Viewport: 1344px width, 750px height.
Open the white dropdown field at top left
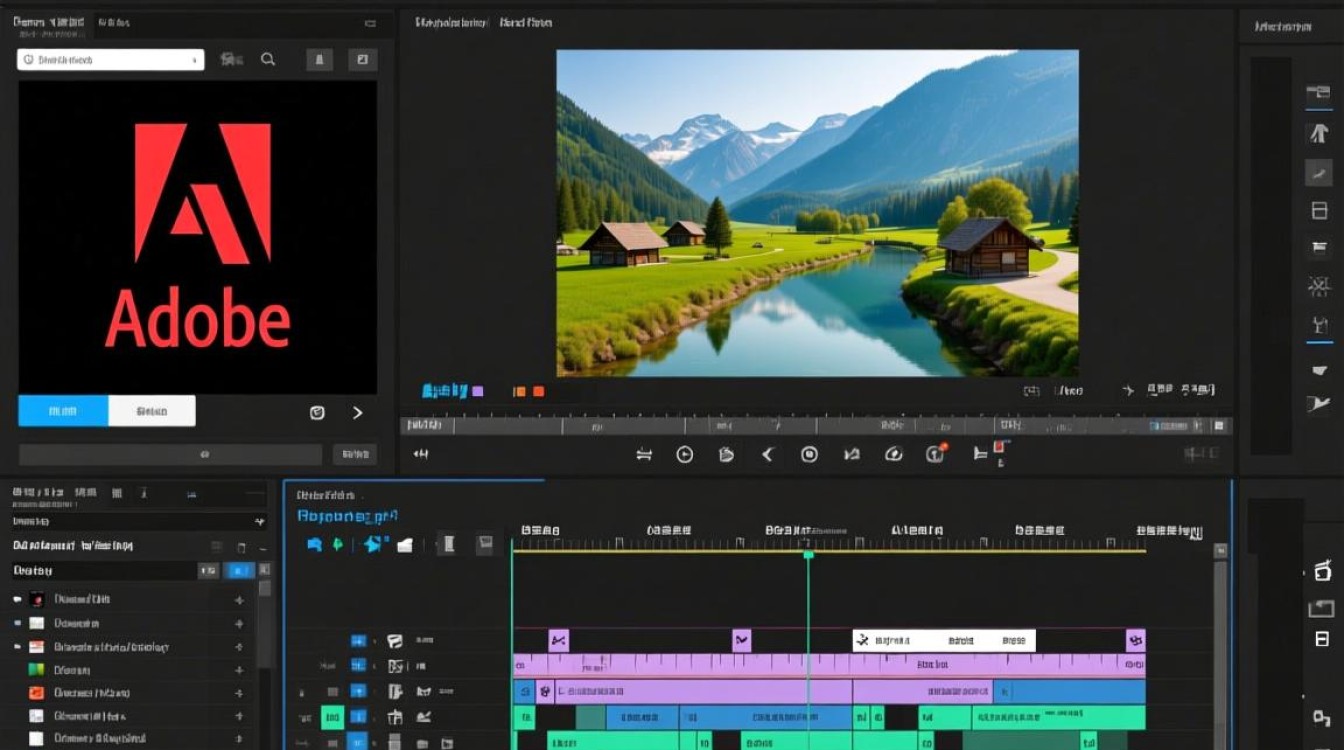(x=111, y=60)
